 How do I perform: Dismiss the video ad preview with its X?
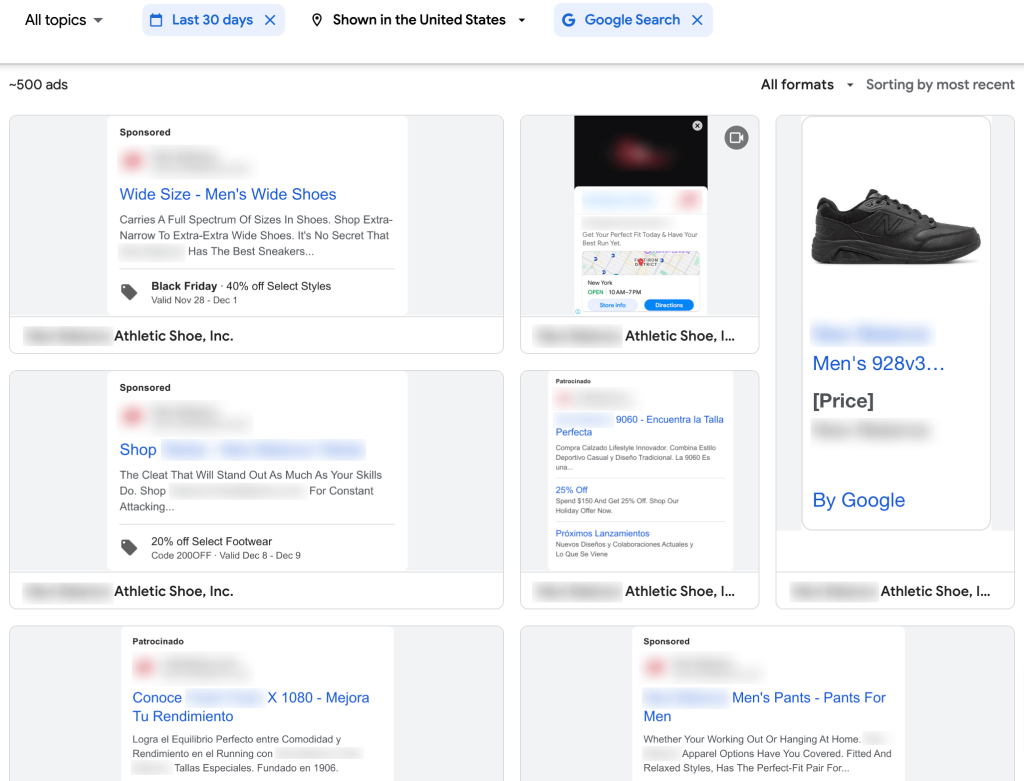click(x=697, y=125)
